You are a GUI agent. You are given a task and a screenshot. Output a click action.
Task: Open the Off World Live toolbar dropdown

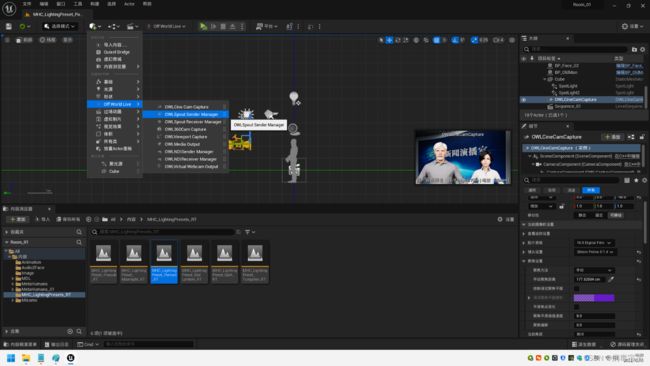pos(167,26)
